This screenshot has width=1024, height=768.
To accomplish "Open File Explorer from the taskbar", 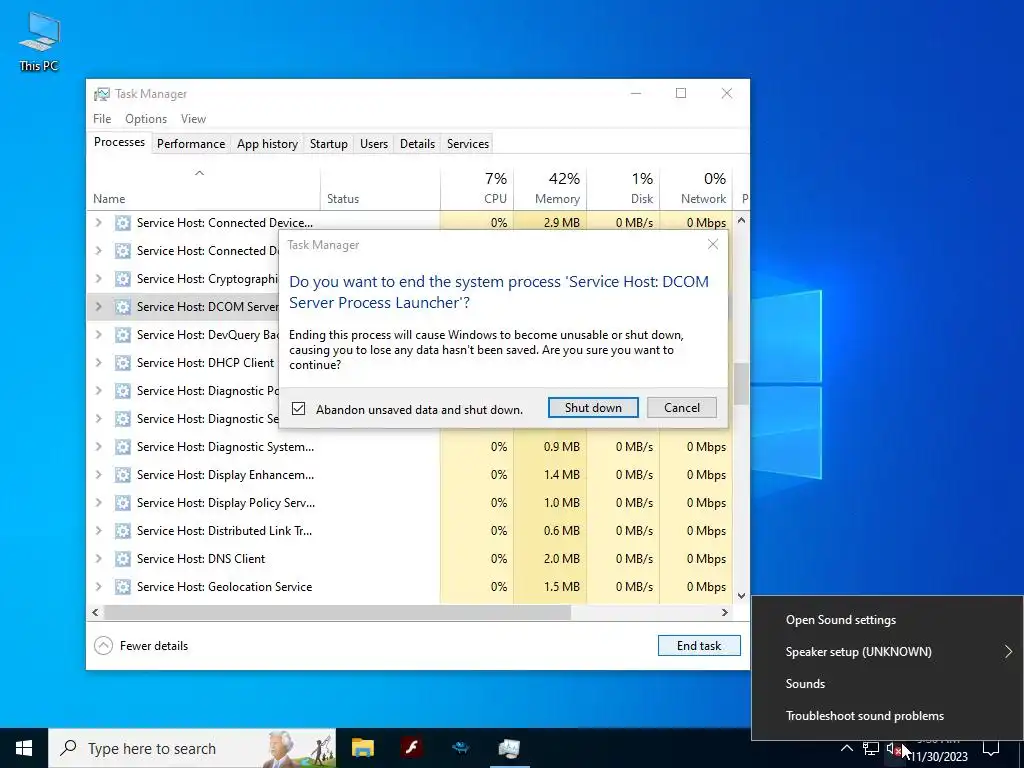I will (362, 748).
